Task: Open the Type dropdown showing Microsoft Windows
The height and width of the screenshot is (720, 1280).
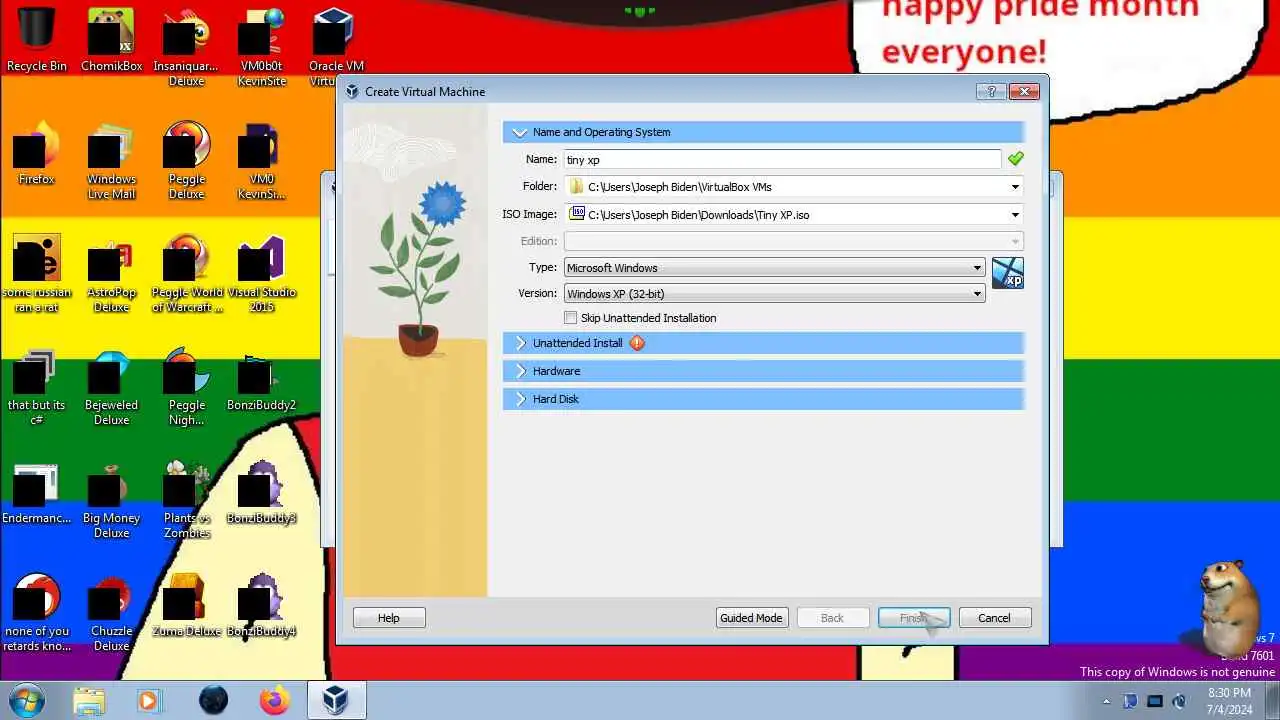Action: [774, 268]
